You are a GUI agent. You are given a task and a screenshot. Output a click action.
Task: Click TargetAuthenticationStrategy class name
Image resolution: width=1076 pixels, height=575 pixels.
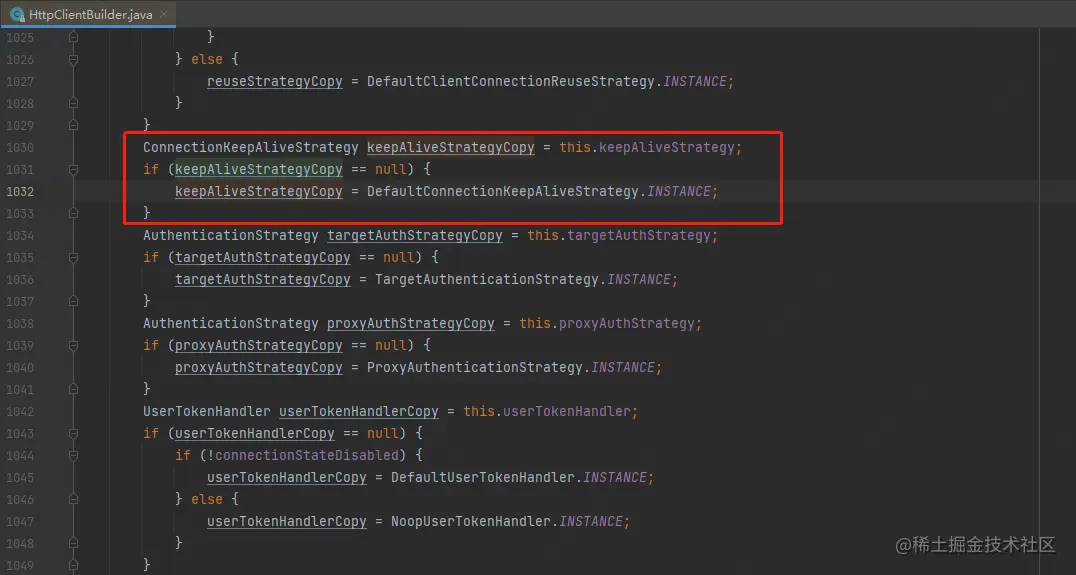coord(487,279)
